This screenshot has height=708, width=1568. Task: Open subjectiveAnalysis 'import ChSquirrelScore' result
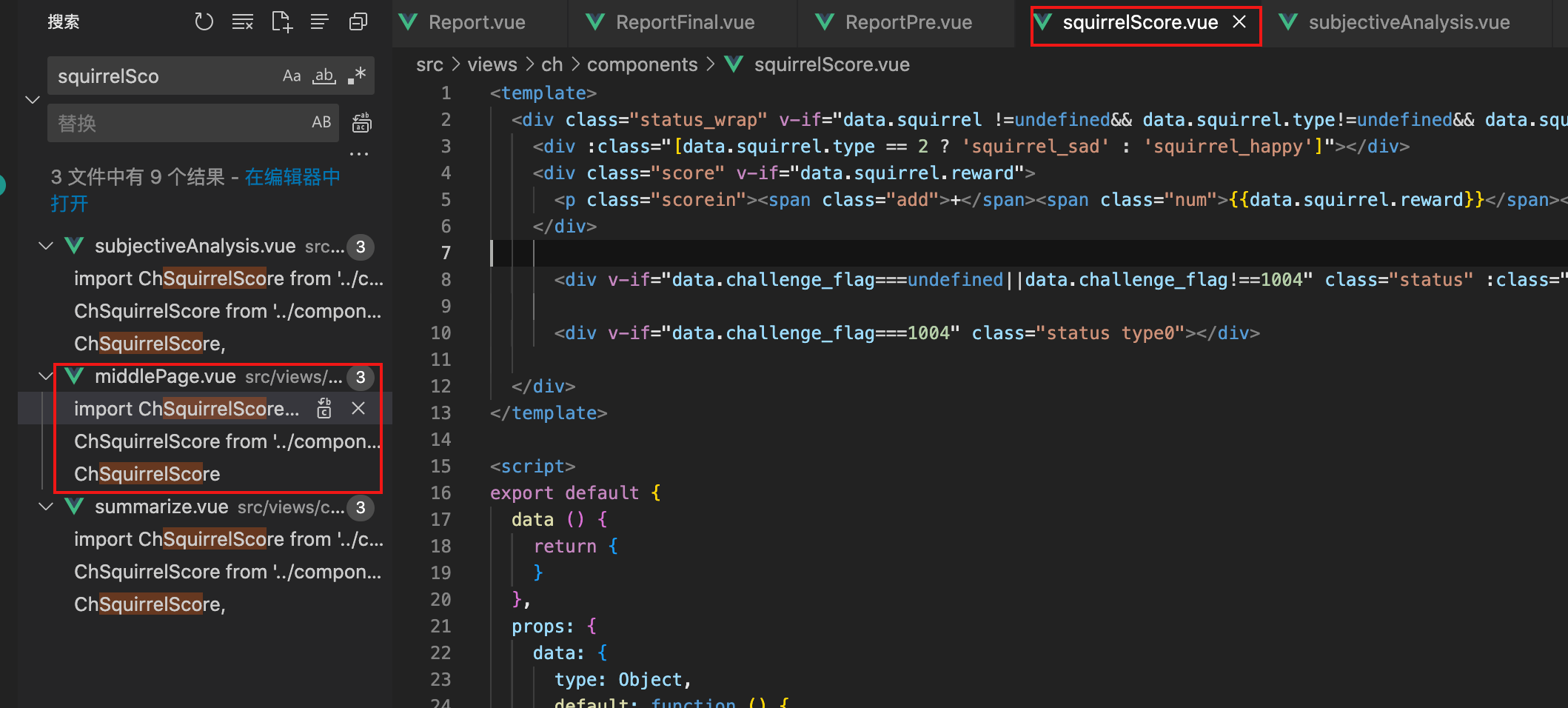(229, 278)
